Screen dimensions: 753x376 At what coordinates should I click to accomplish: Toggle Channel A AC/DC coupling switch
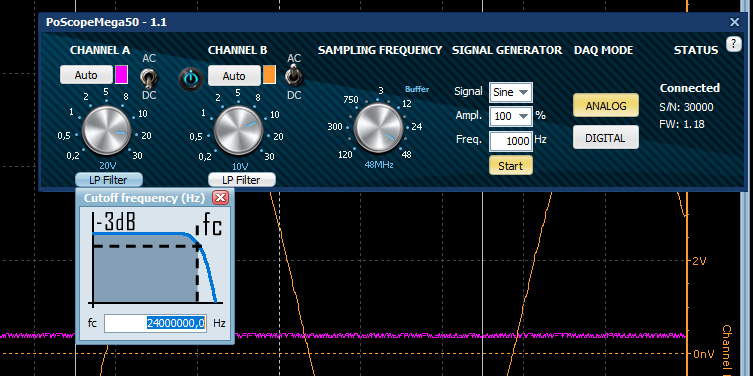[147, 77]
